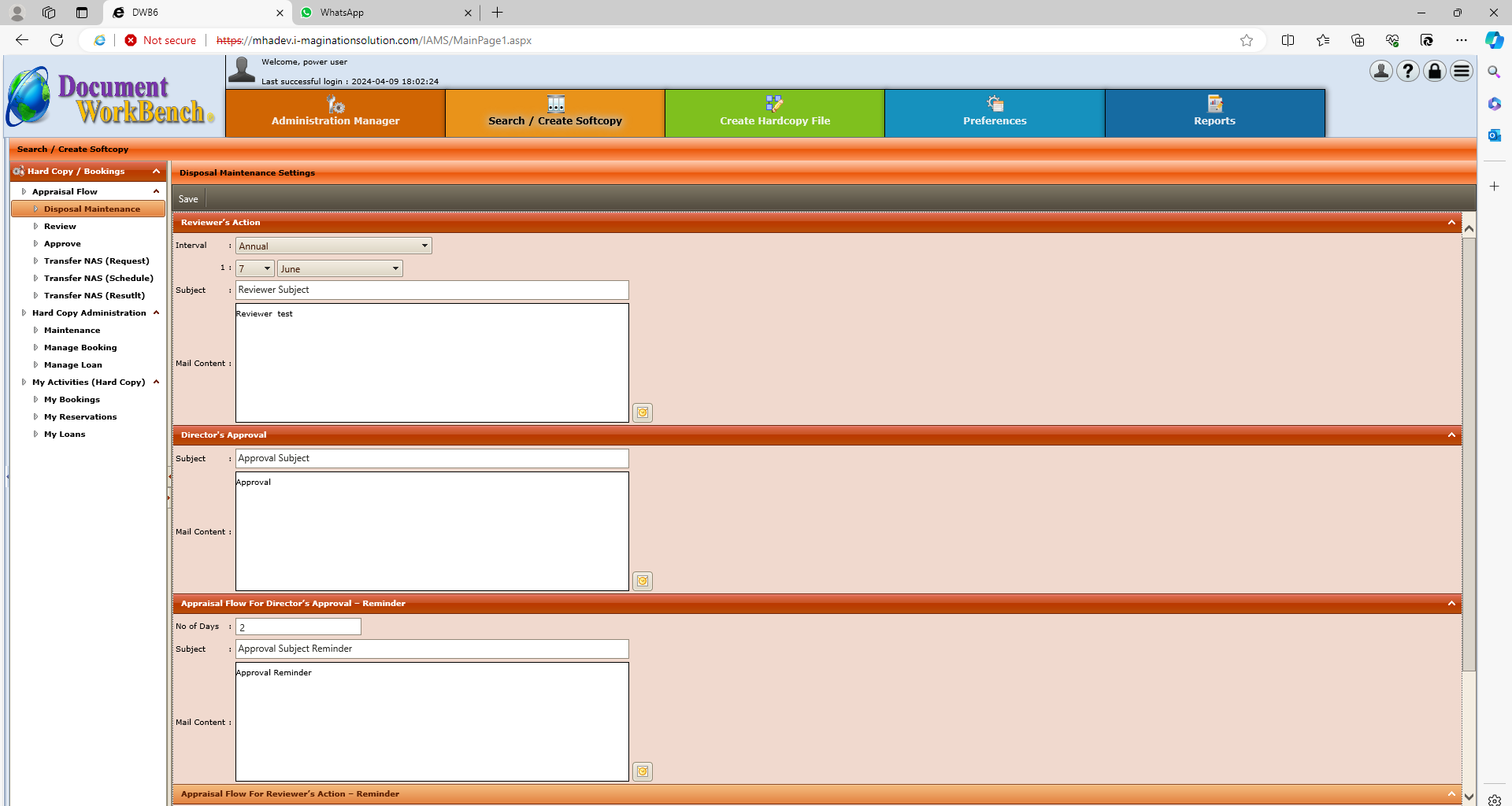Collapse Hard Copy / Bookings panel
The image size is (1512, 806).
pos(156,172)
